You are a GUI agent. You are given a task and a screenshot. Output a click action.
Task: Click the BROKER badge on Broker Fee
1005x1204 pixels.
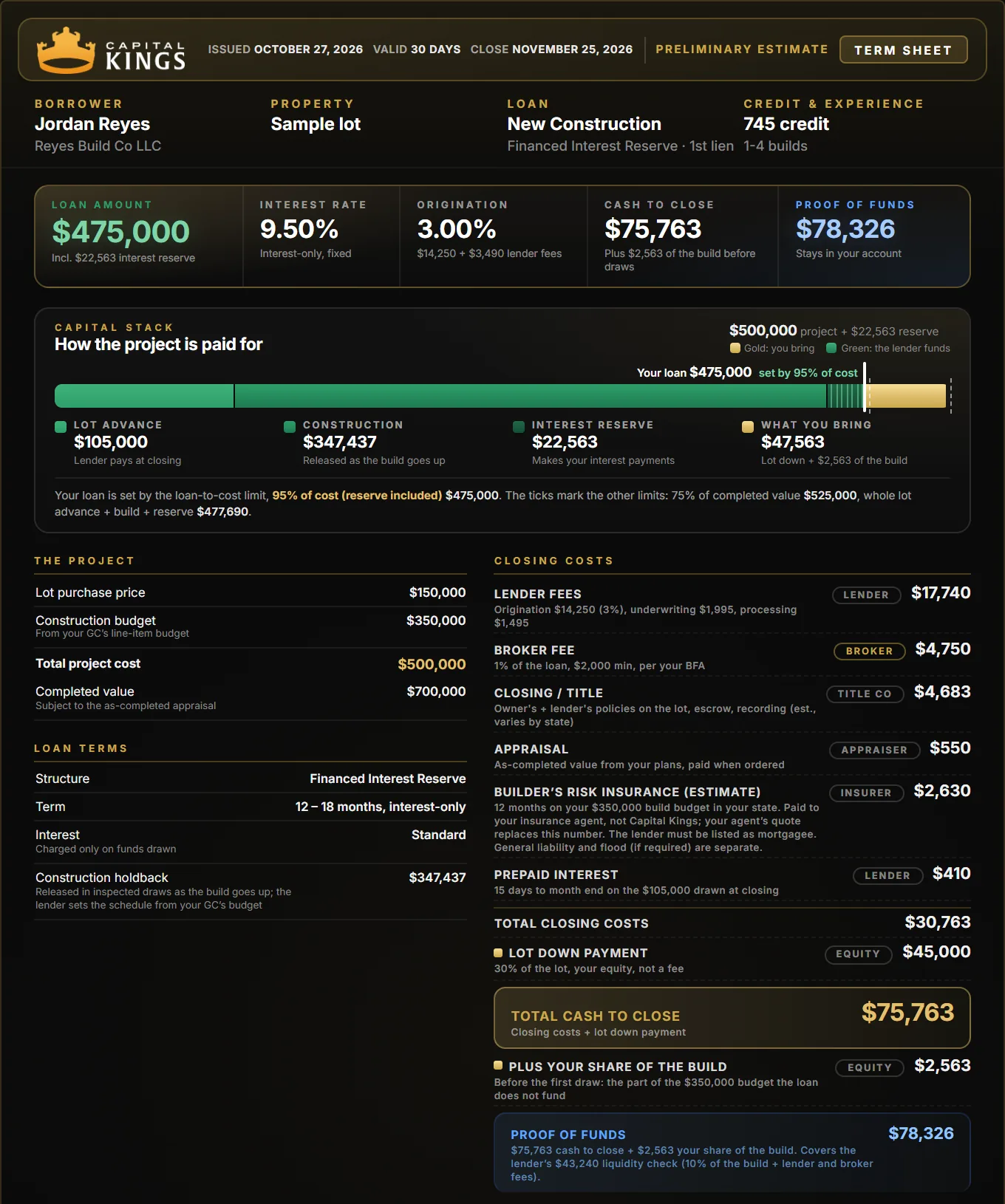[x=870, y=651]
